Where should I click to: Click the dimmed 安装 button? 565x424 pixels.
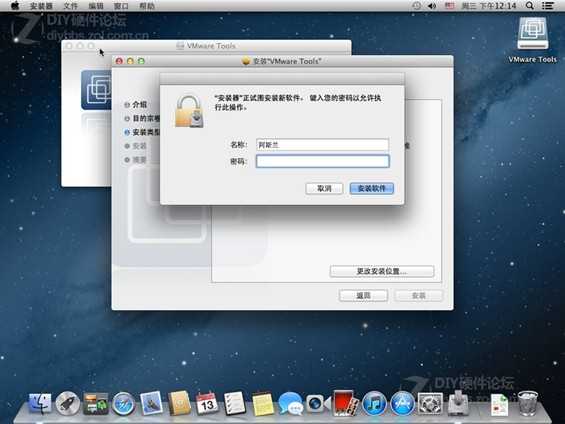click(x=418, y=296)
